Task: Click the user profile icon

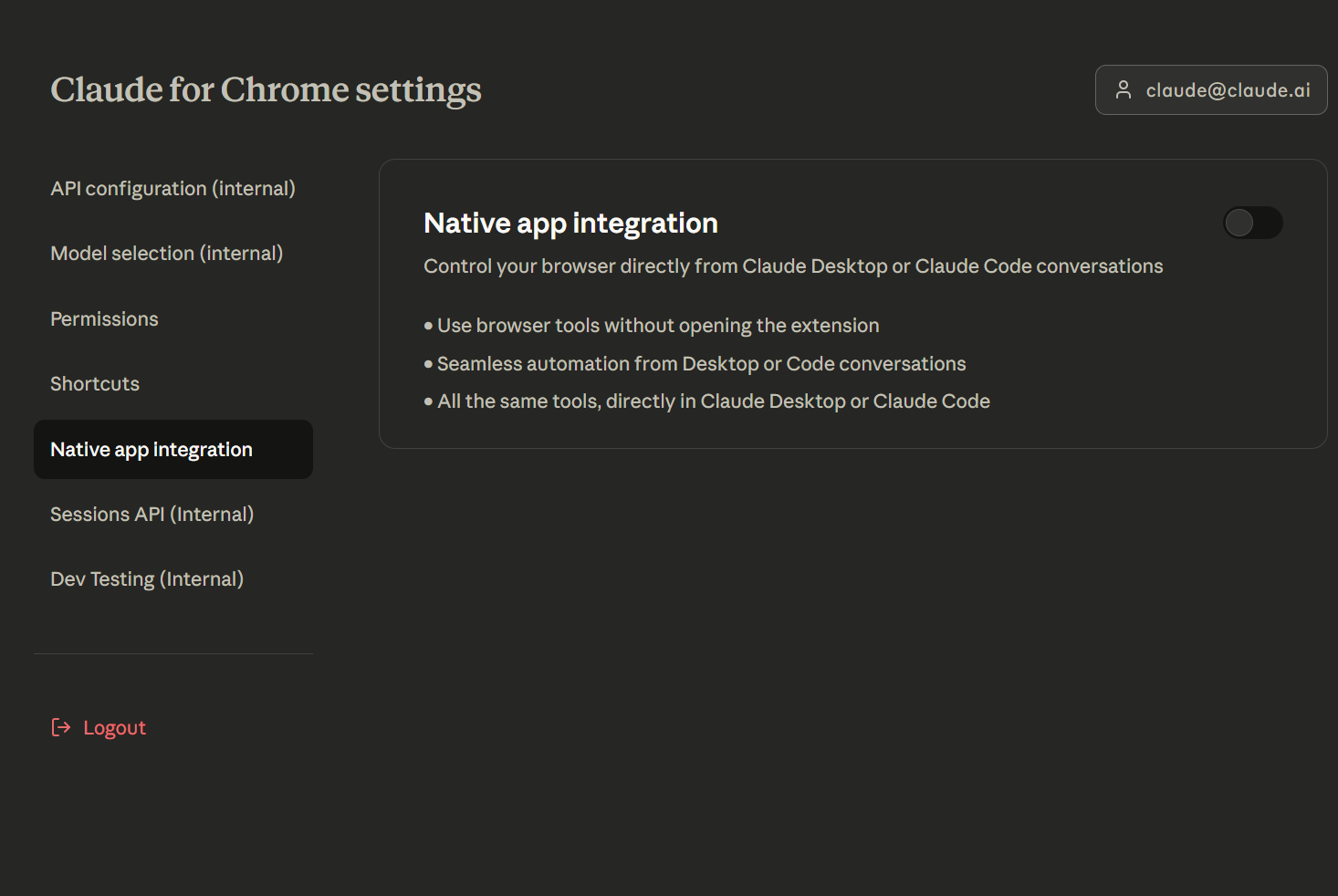Action: [x=1124, y=89]
